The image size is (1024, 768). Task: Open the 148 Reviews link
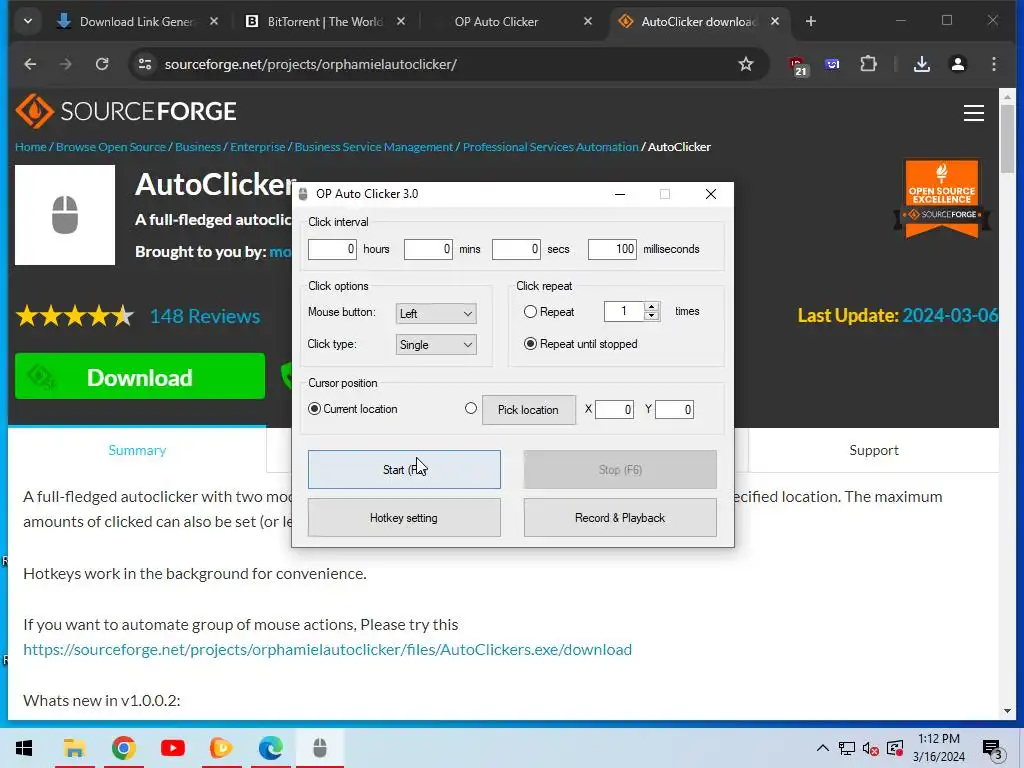coord(205,316)
